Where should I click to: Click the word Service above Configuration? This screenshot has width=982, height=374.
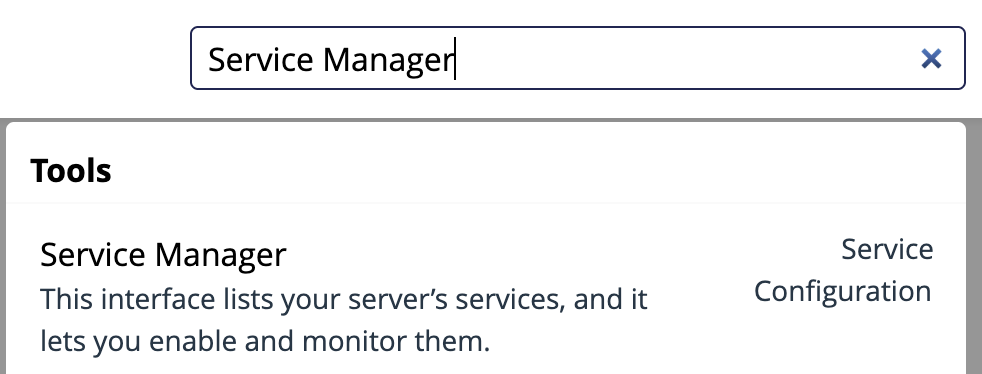pos(887,249)
